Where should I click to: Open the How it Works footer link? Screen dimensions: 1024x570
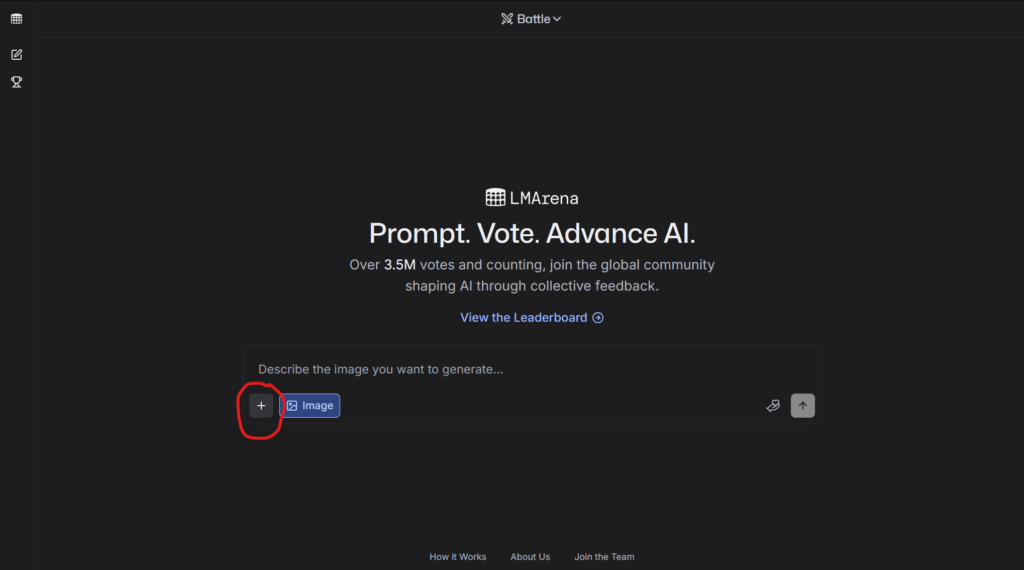click(x=458, y=557)
